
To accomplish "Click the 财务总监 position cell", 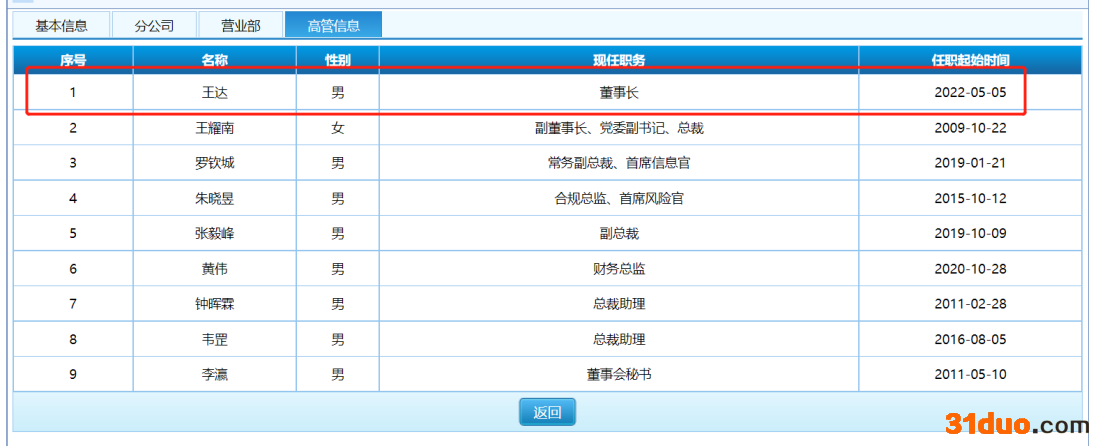I will click(x=619, y=269).
